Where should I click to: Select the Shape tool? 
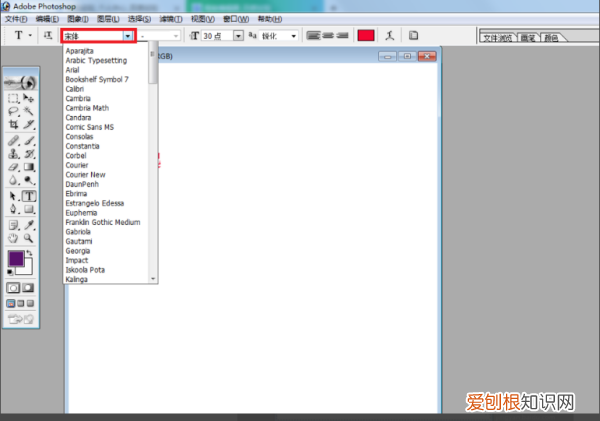28,209
